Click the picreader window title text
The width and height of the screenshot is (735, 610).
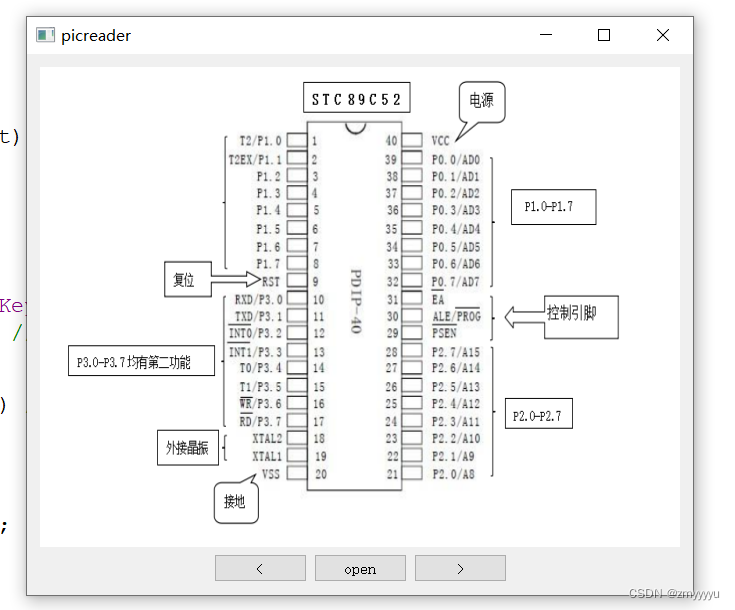click(x=96, y=36)
